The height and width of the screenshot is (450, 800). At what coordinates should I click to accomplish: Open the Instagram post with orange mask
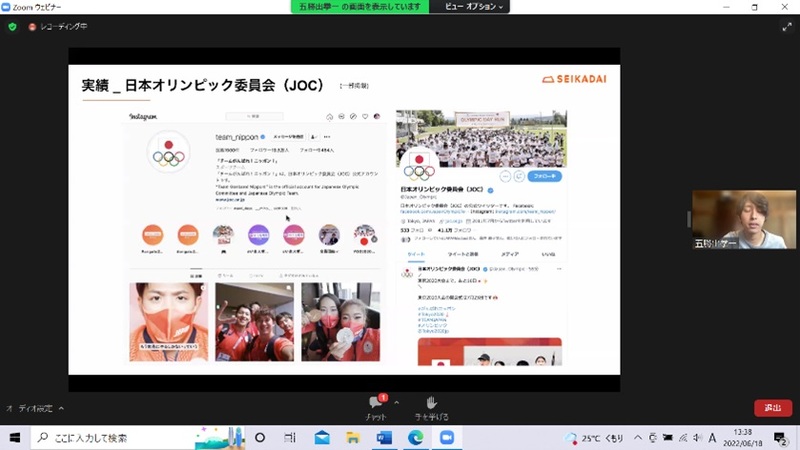tap(168, 322)
